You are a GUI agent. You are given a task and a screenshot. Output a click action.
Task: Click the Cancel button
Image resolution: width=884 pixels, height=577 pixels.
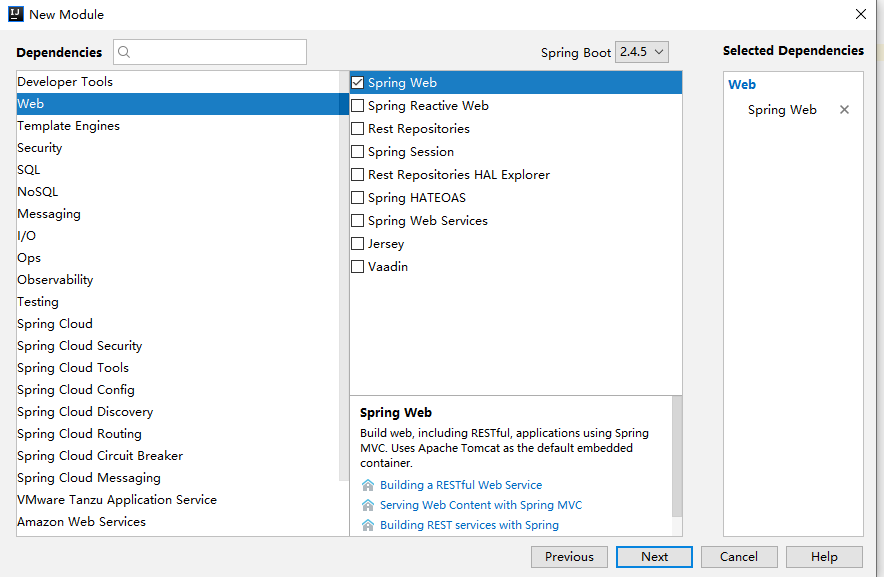(739, 557)
